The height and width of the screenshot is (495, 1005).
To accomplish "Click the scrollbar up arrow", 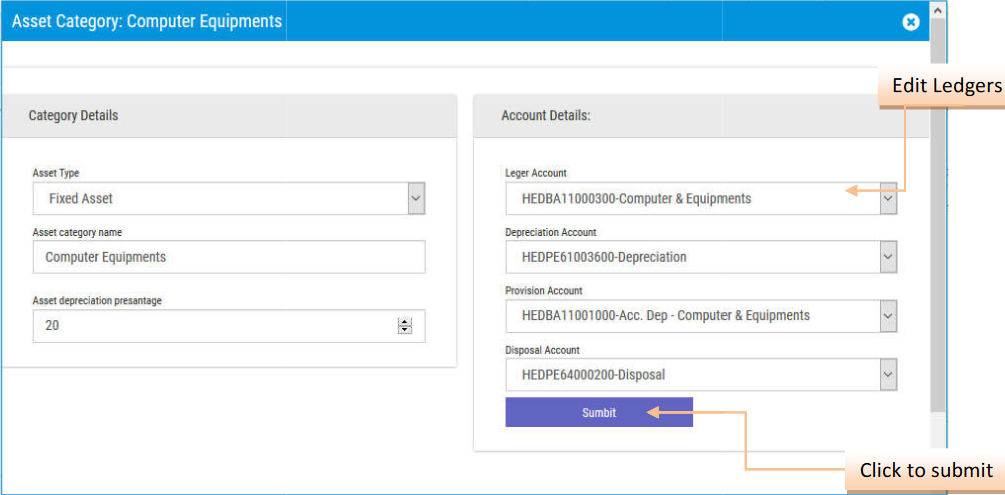I will pos(937,9).
